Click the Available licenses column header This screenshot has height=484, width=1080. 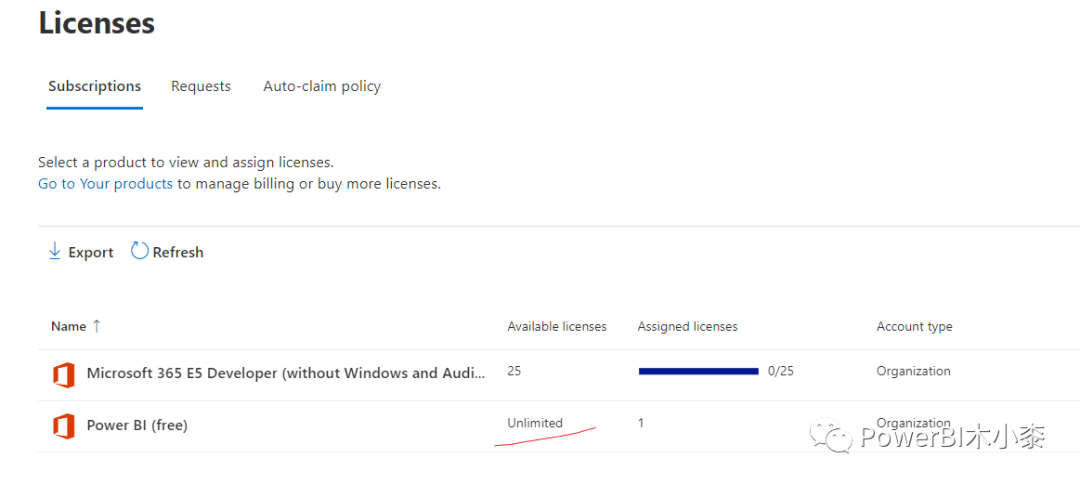[x=557, y=327]
